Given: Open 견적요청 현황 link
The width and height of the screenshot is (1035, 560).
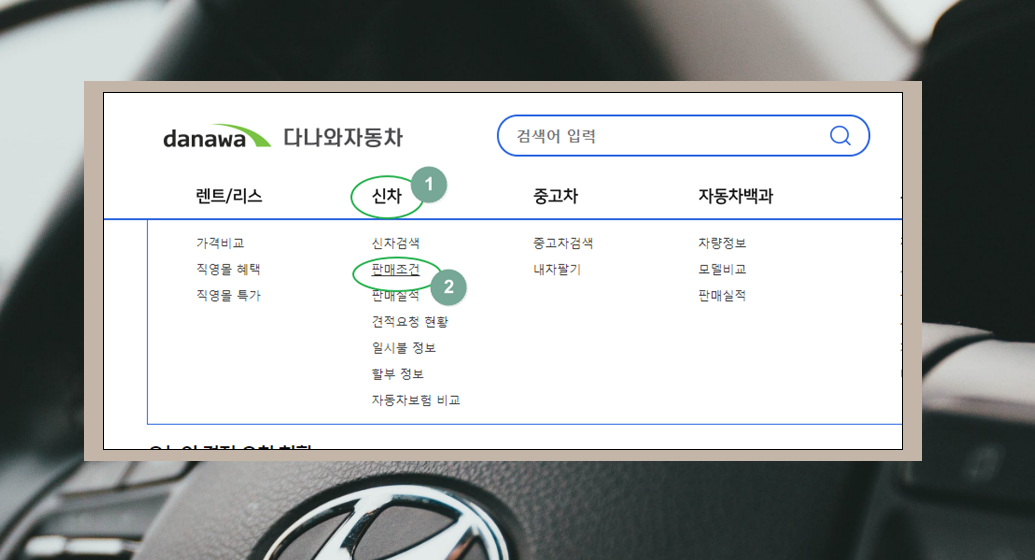Looking at the screenshot, I should click(x=410, y=322).
